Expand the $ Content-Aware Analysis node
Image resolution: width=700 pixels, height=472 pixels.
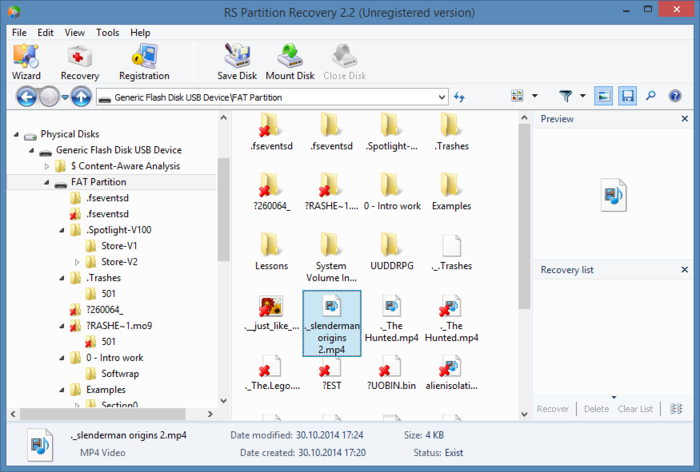click(47, 166)
